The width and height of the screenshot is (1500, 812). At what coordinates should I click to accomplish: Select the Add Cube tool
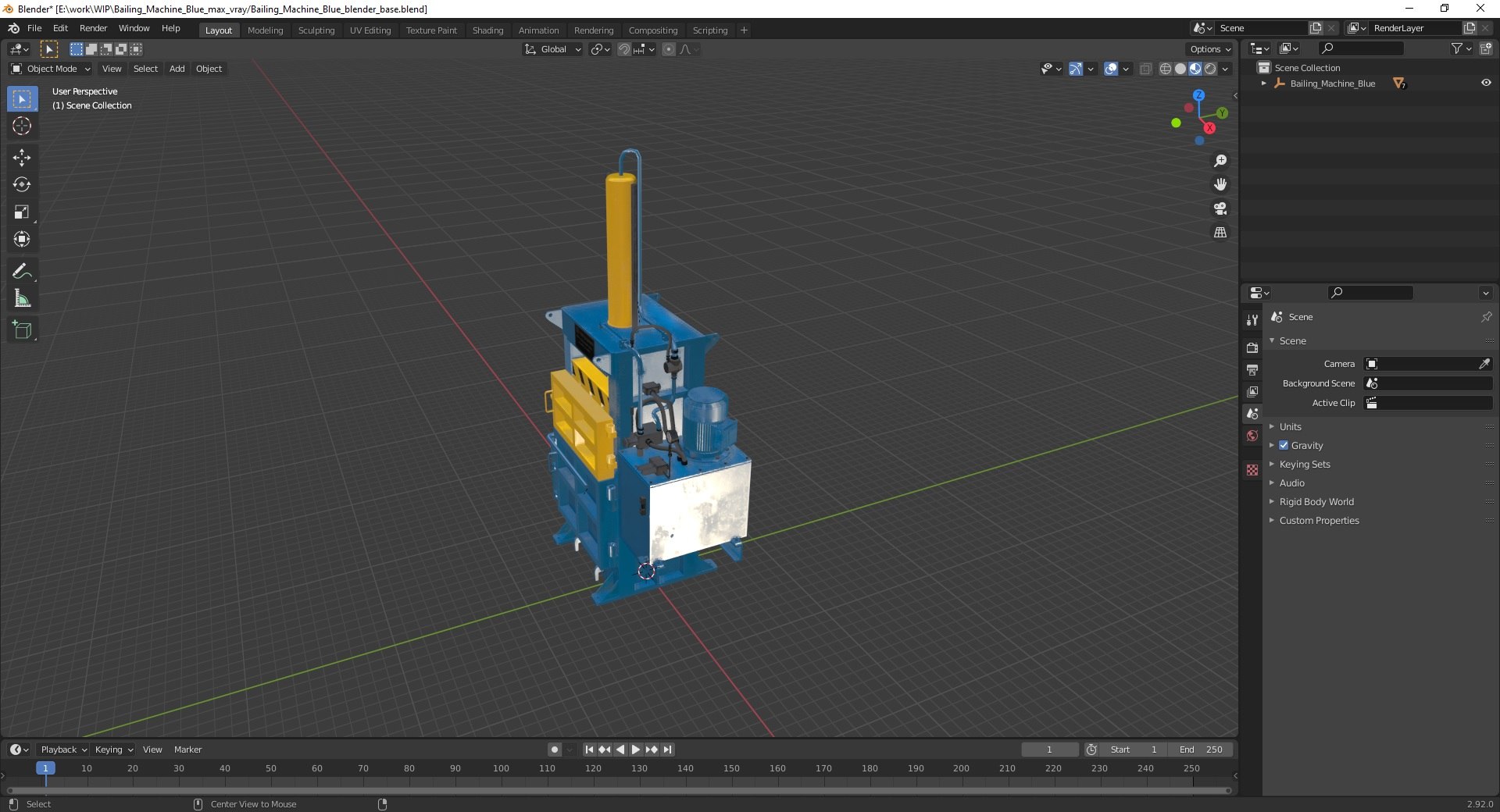click(22, 330)
